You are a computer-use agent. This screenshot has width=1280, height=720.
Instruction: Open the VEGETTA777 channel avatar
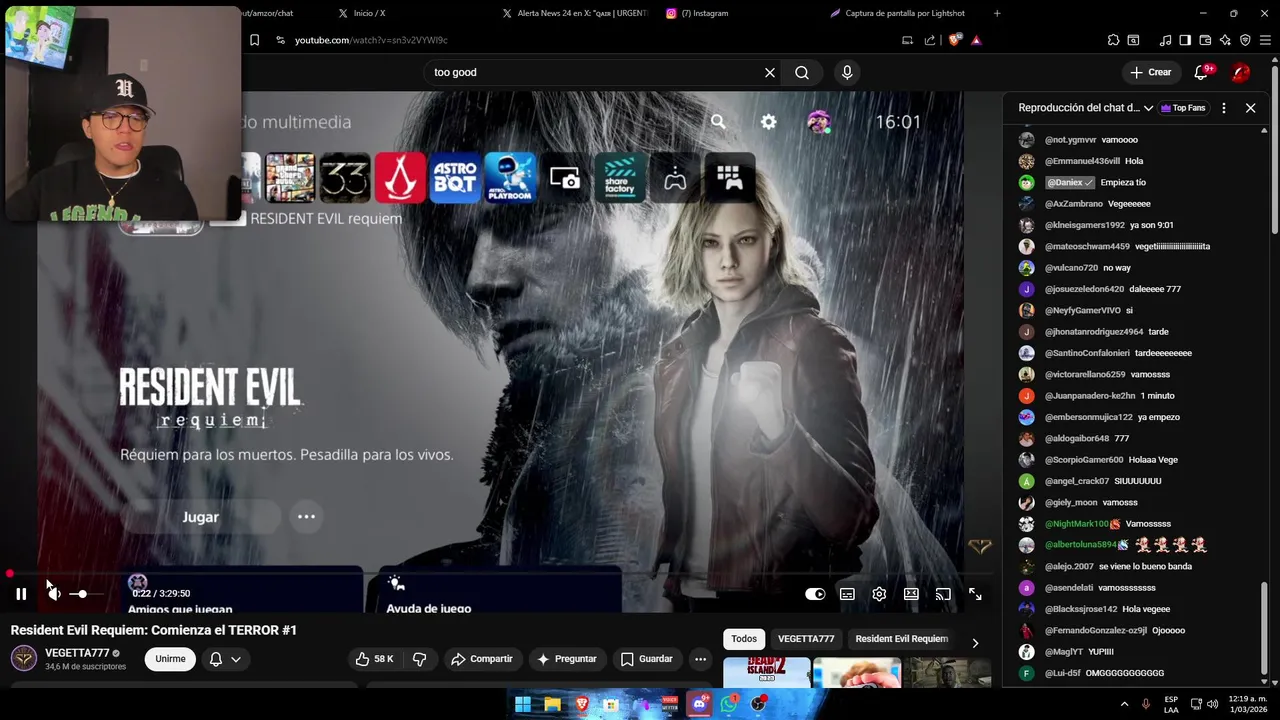click(x=24, y=658)
